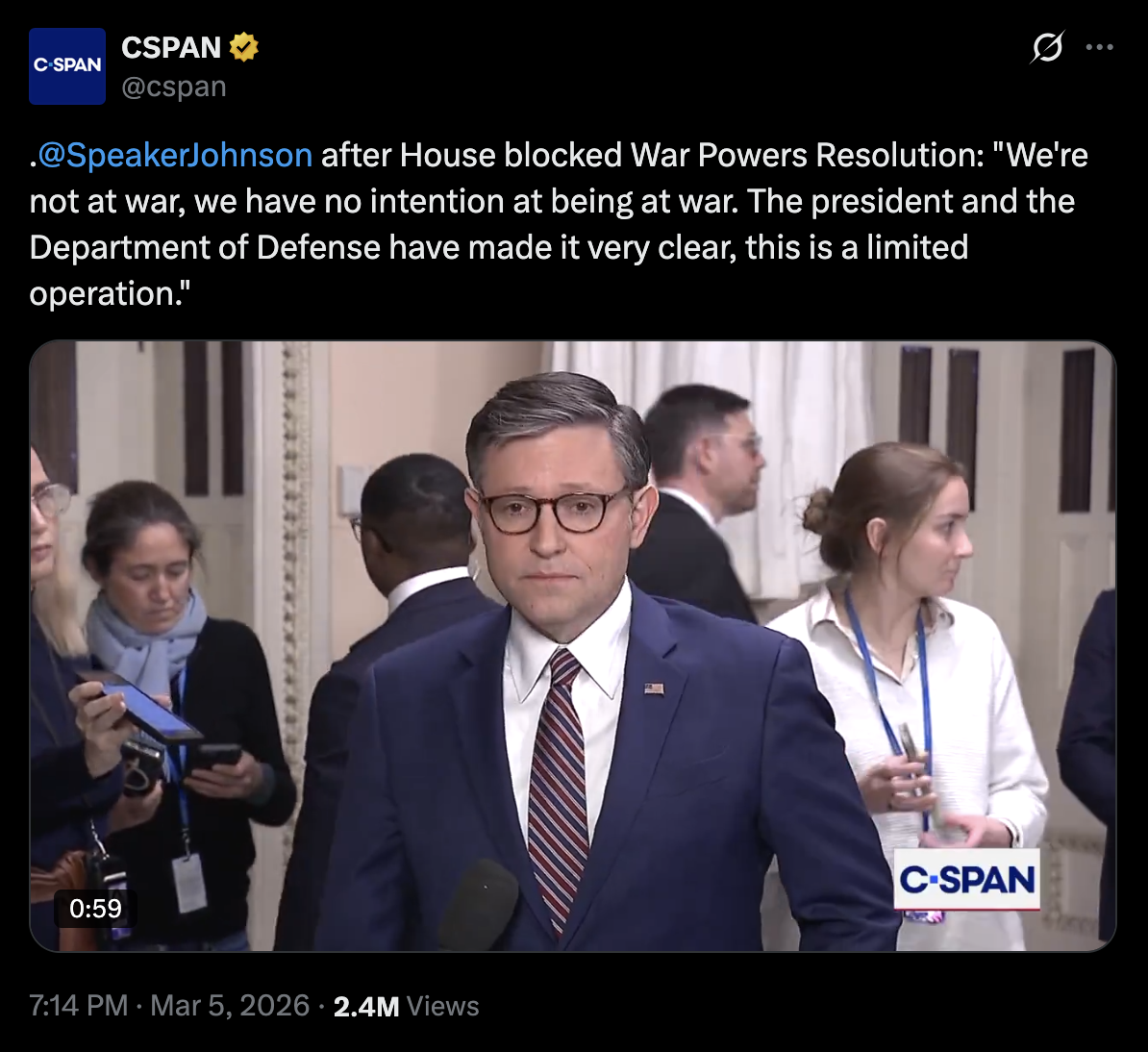Open the 7:14 PM timestamp link
Image resolution: width=1148 pixels, height=1052 pixels.
79,1006
